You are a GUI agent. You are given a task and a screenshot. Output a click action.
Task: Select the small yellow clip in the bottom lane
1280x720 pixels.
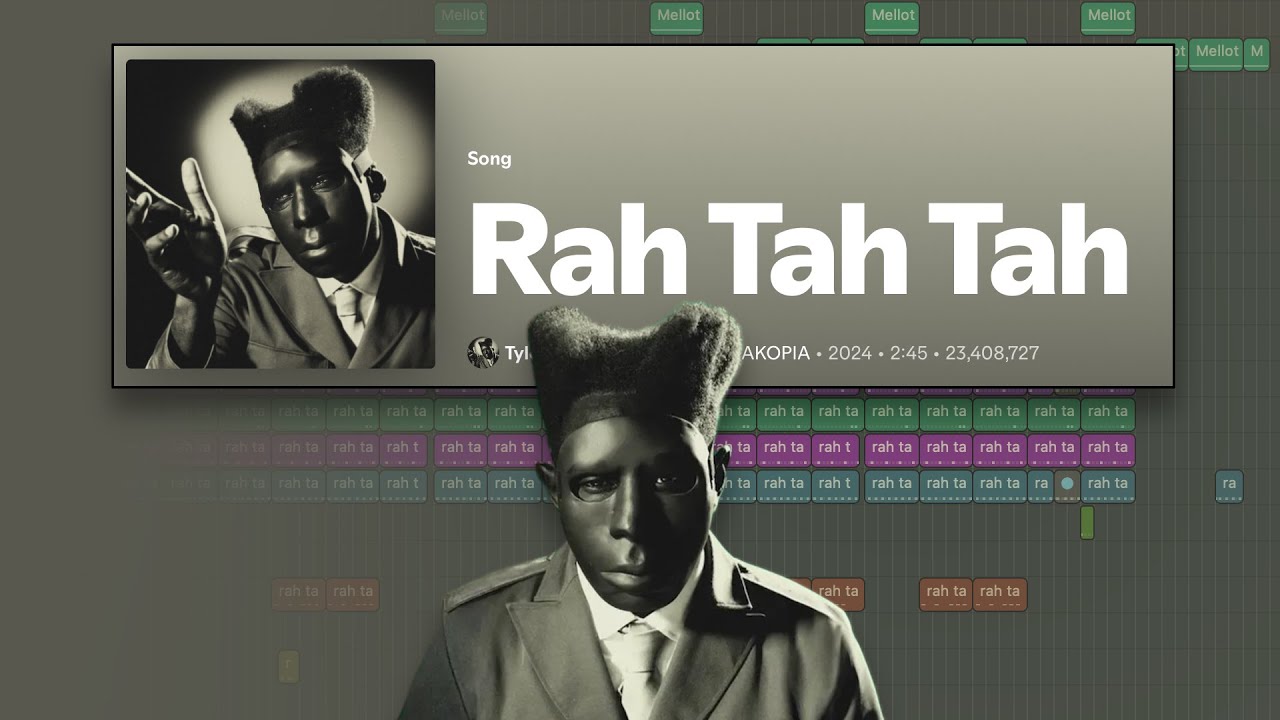[x=288, y=665]
